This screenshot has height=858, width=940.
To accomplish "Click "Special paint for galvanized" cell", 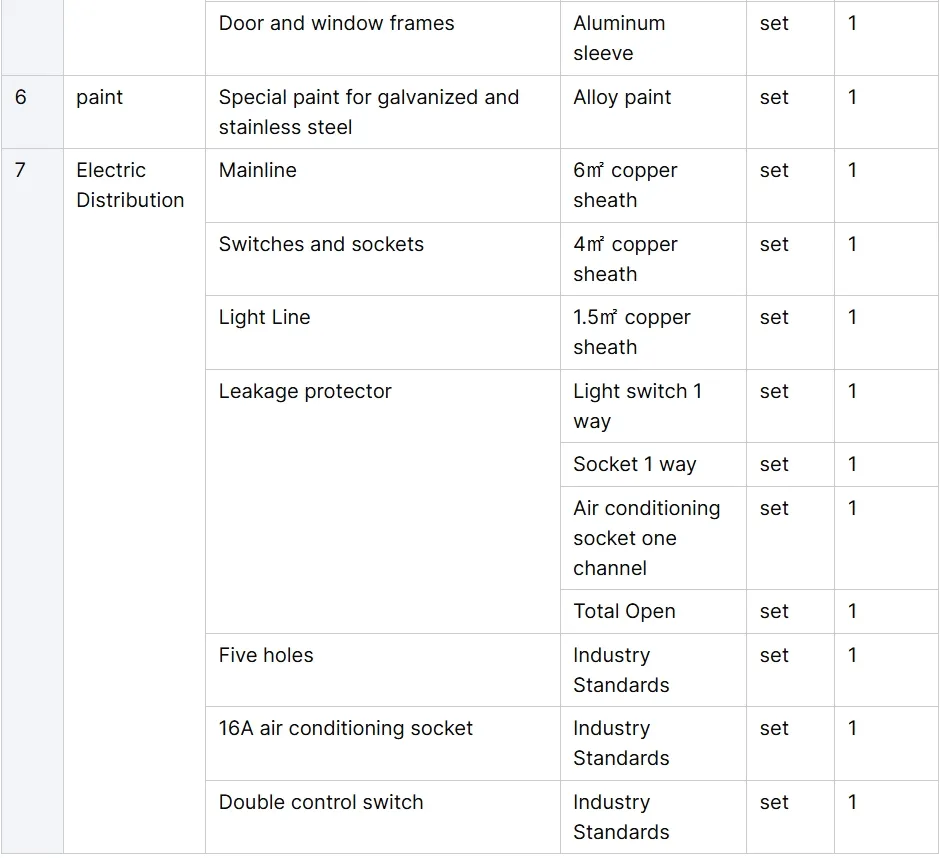I will click(x=368, y=112).
